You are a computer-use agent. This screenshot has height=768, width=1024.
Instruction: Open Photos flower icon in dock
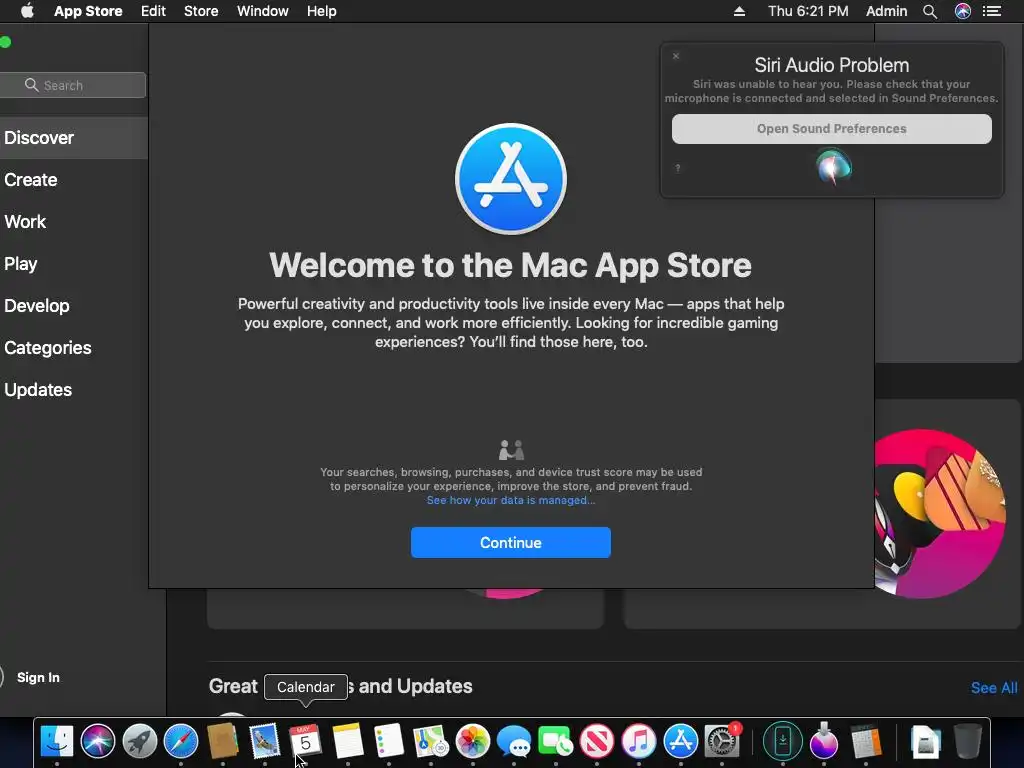(x=472, y=741)
